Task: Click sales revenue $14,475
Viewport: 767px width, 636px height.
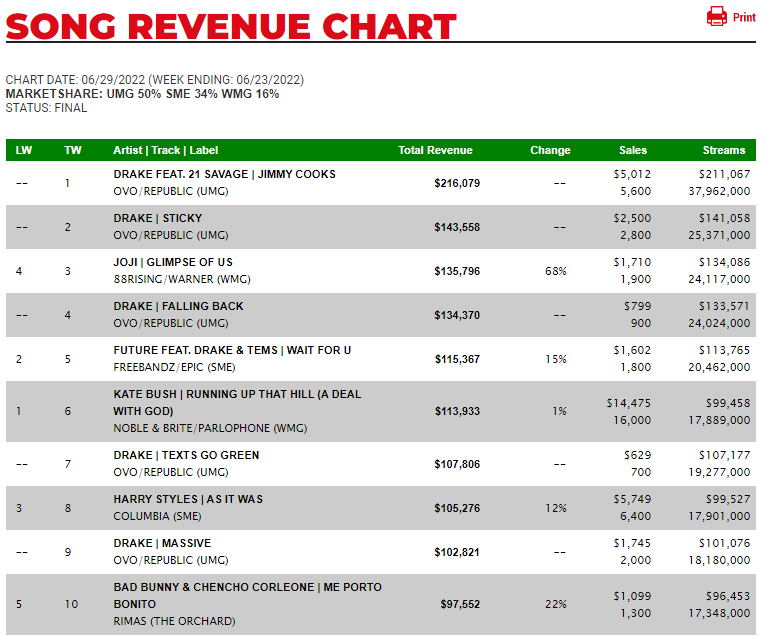Action: (x=629, y=403)
